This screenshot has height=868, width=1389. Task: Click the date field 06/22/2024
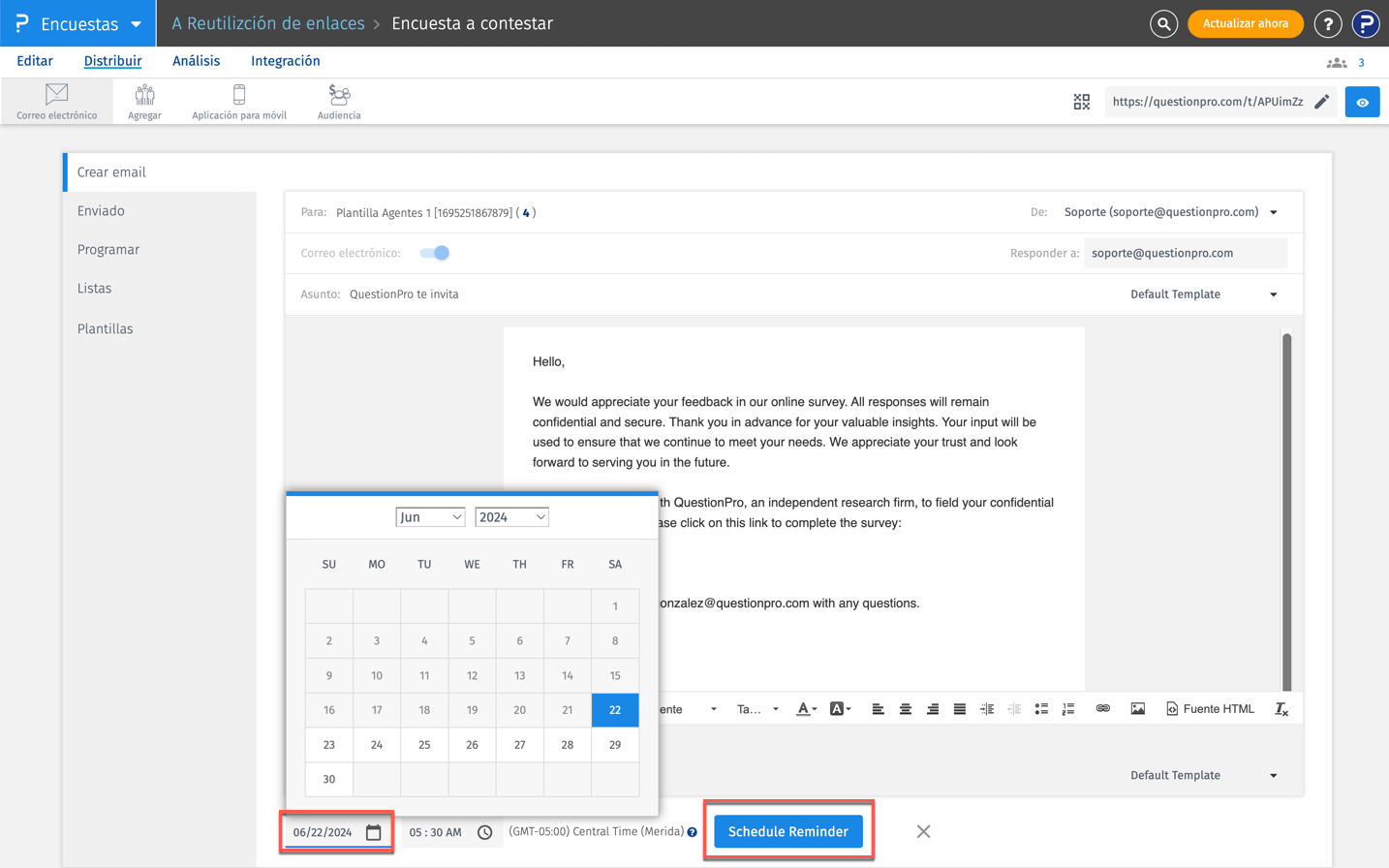[323, 832]
